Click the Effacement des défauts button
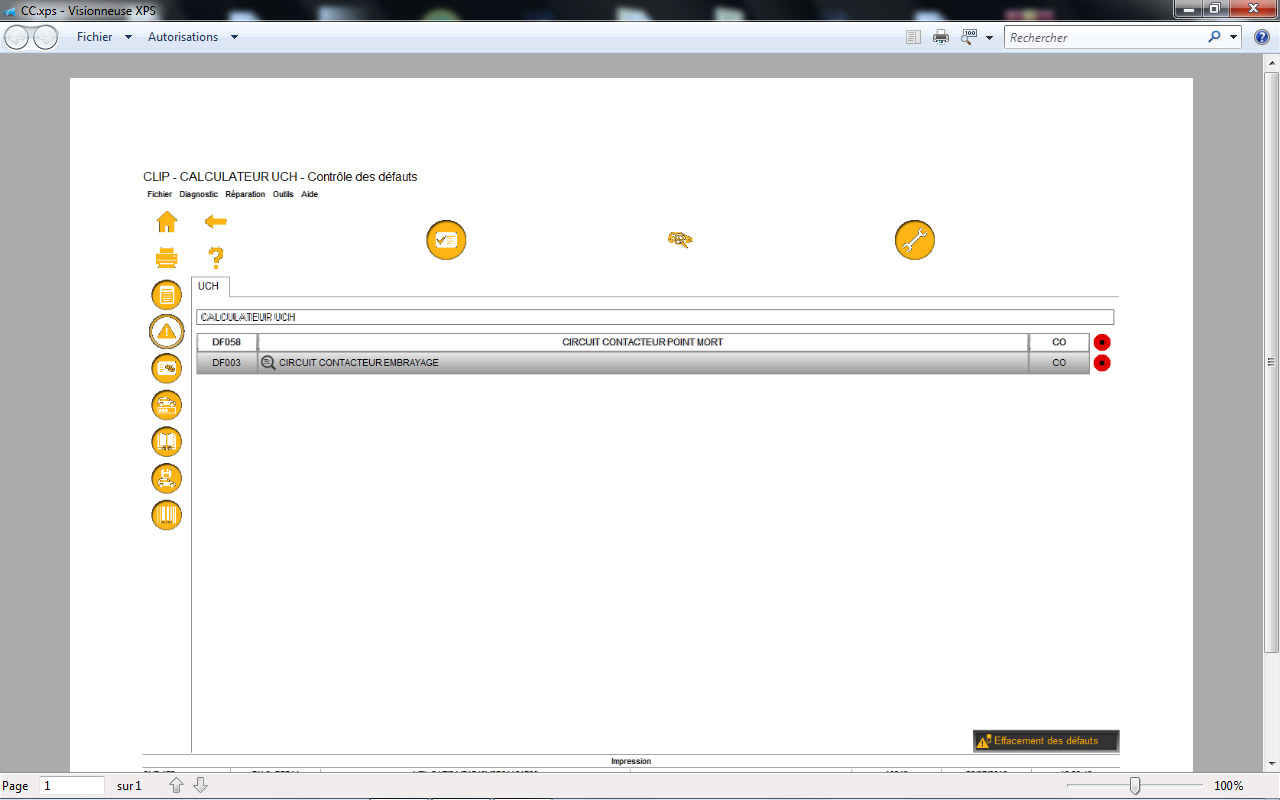The width and height of the screenshot is (1280, 800). [1045, 741]
